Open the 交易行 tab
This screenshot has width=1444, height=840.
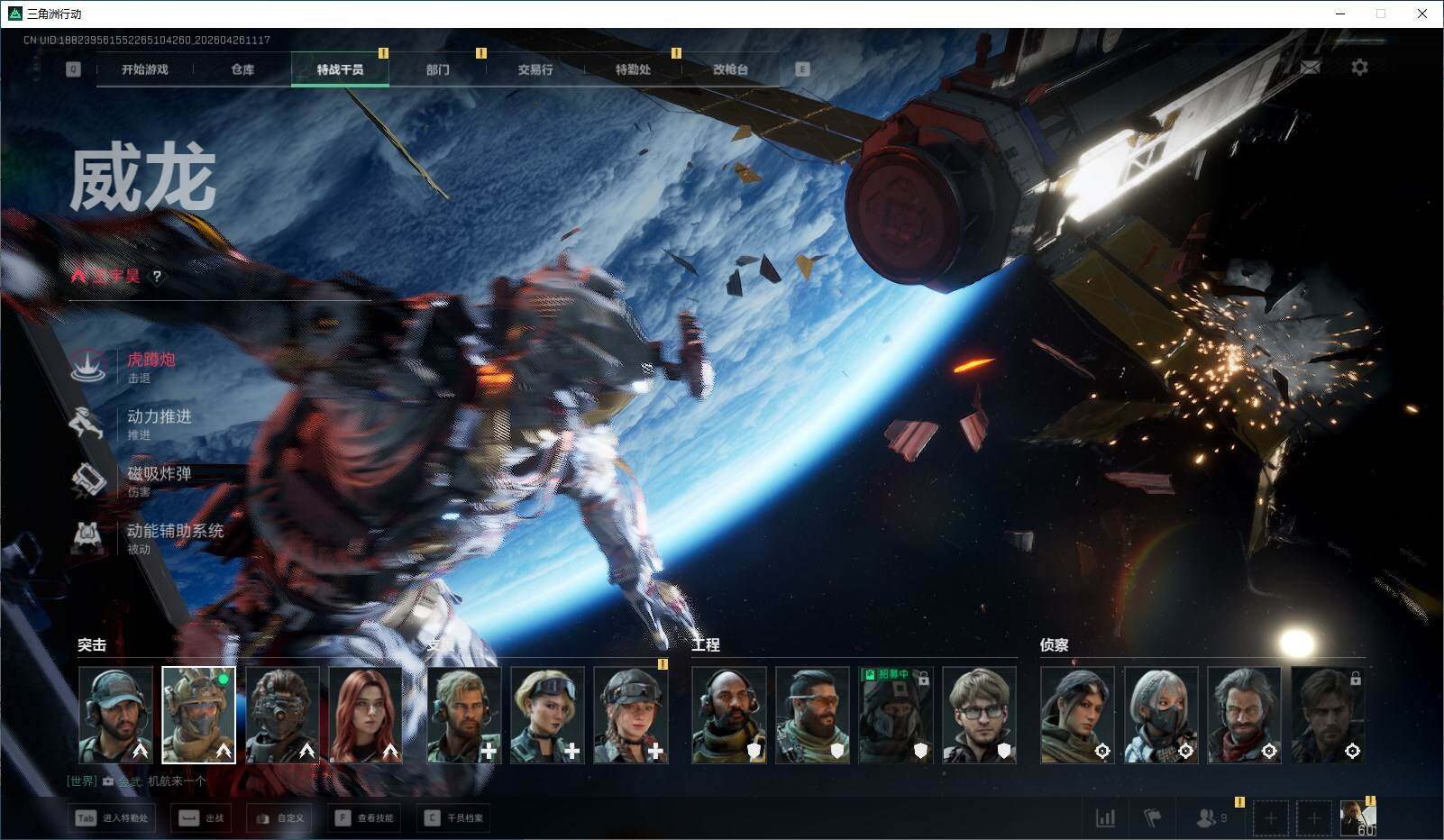535,69
